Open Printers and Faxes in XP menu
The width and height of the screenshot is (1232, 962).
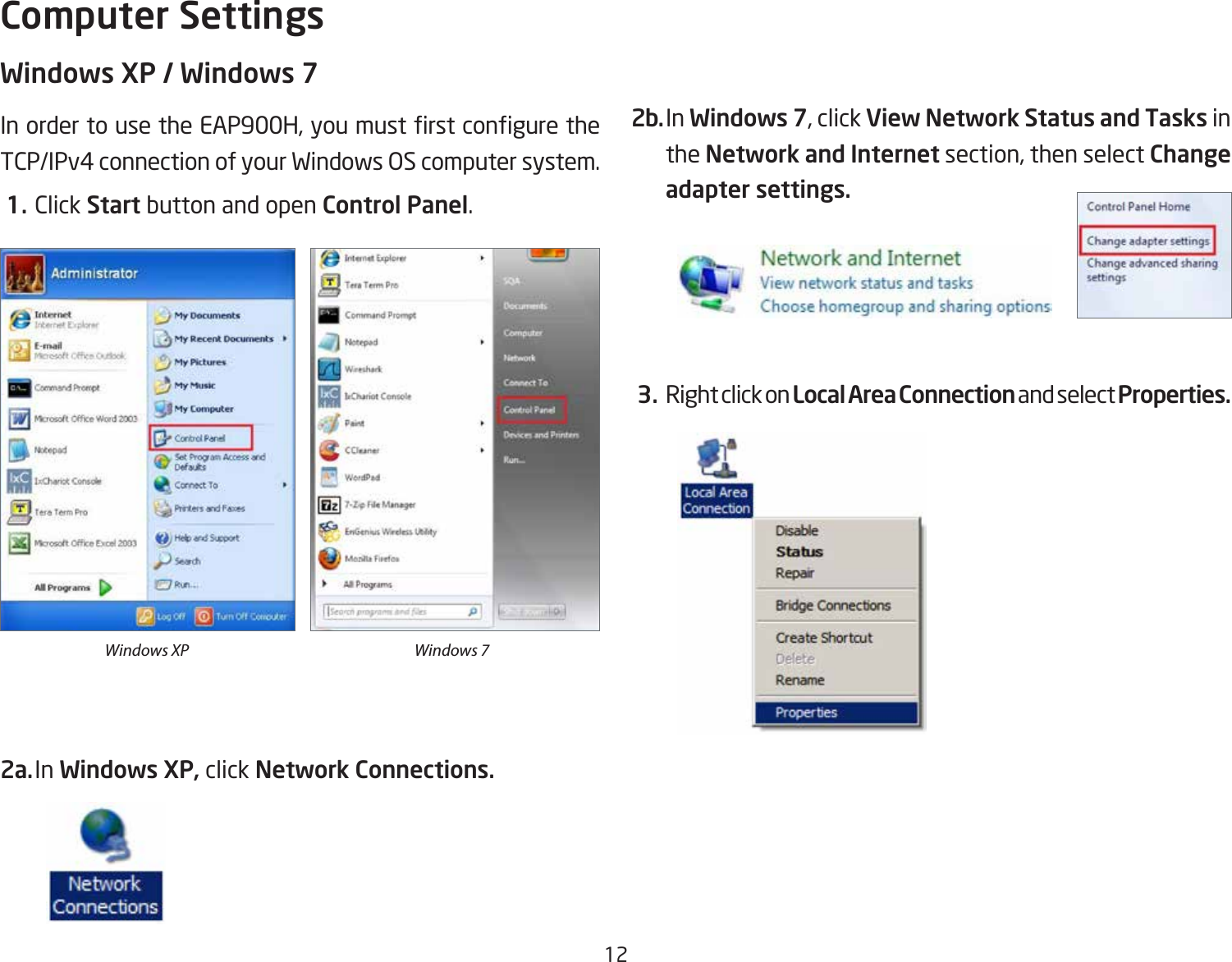click(199, 509)
